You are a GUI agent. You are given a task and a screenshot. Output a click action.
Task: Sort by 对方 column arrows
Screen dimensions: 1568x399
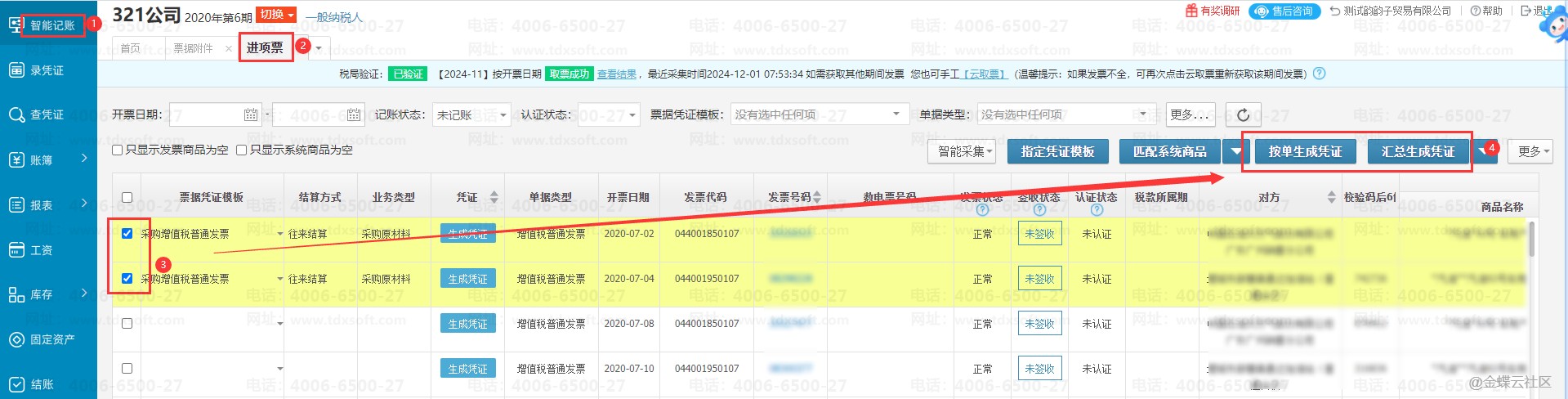click(1331, 197)
